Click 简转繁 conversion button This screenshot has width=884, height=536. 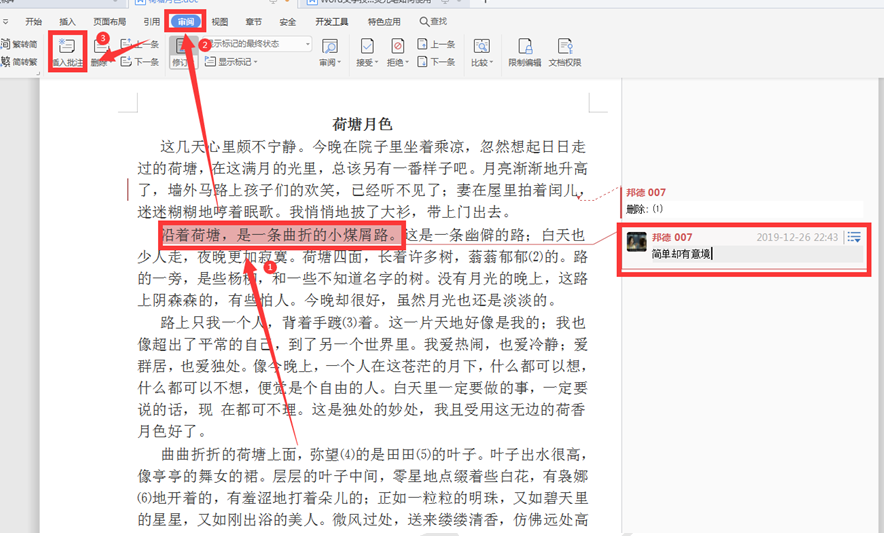[19, 61]
